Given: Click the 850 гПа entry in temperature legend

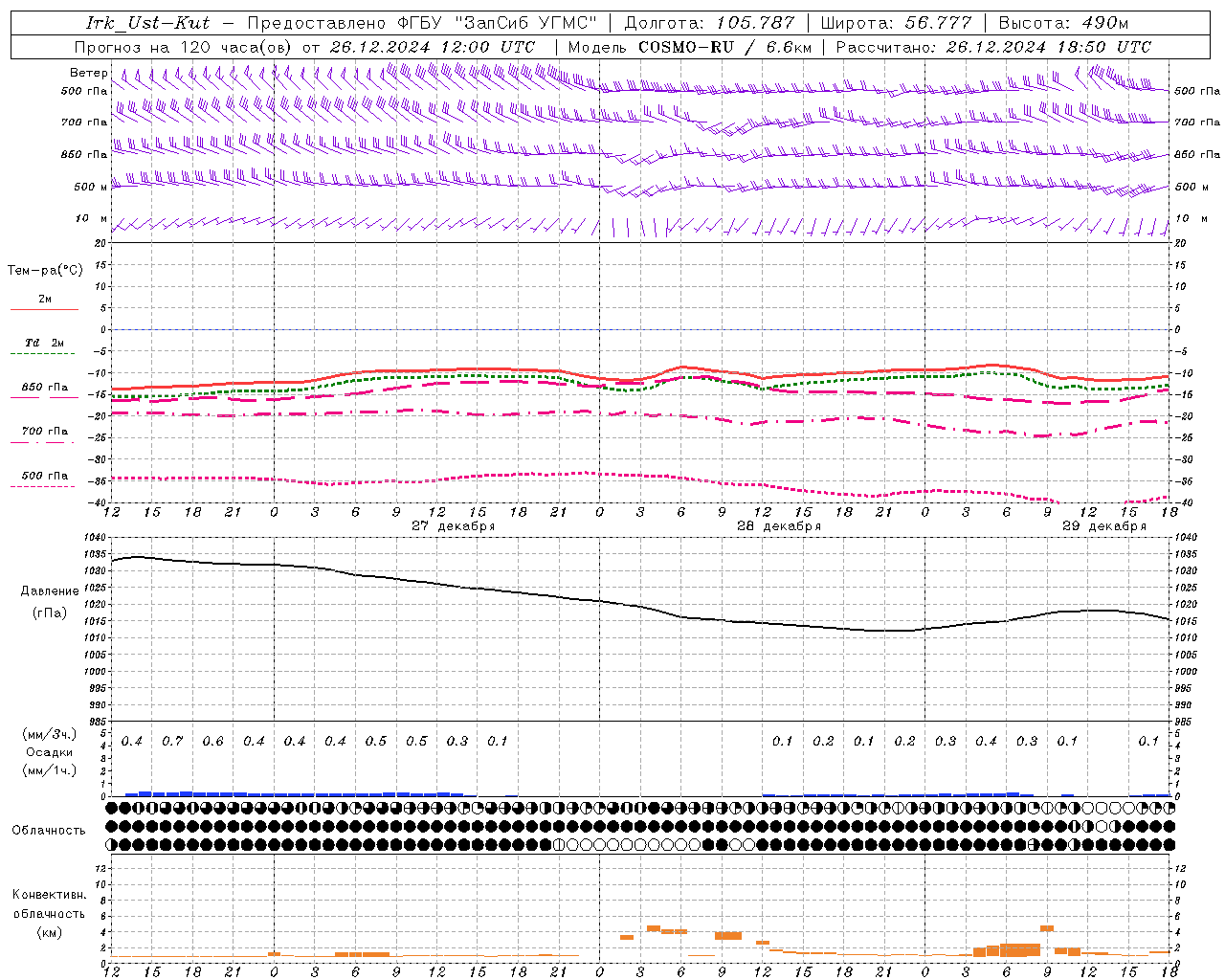Looking at the screenshot, I should pyautogui.click(x=45, y=388).
